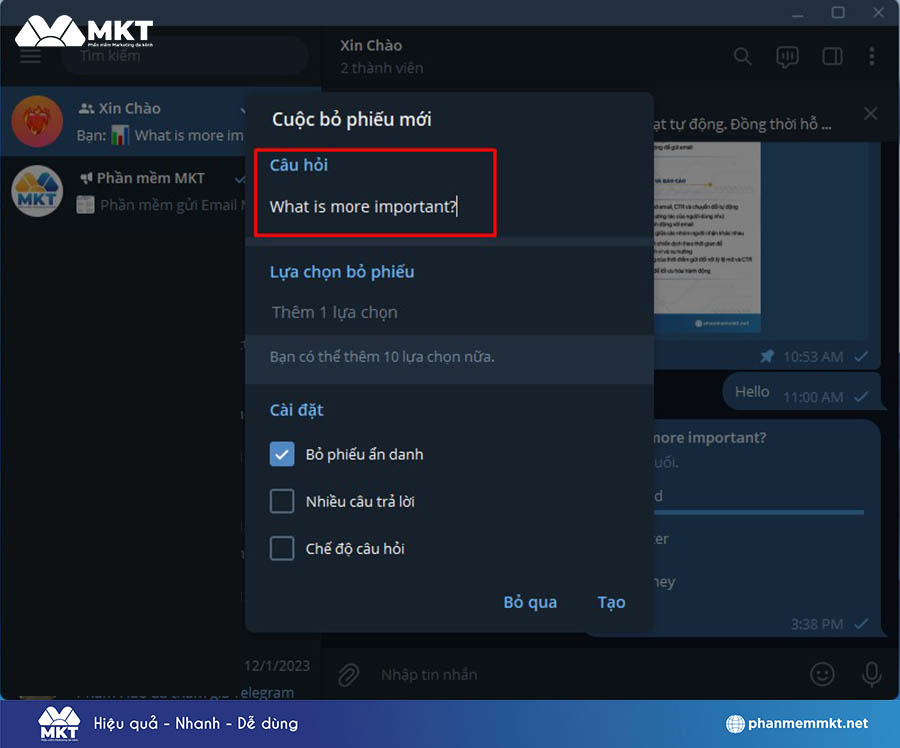
Task: Click Bỏ qua to cancel the poll
Action: pos(530,602)
